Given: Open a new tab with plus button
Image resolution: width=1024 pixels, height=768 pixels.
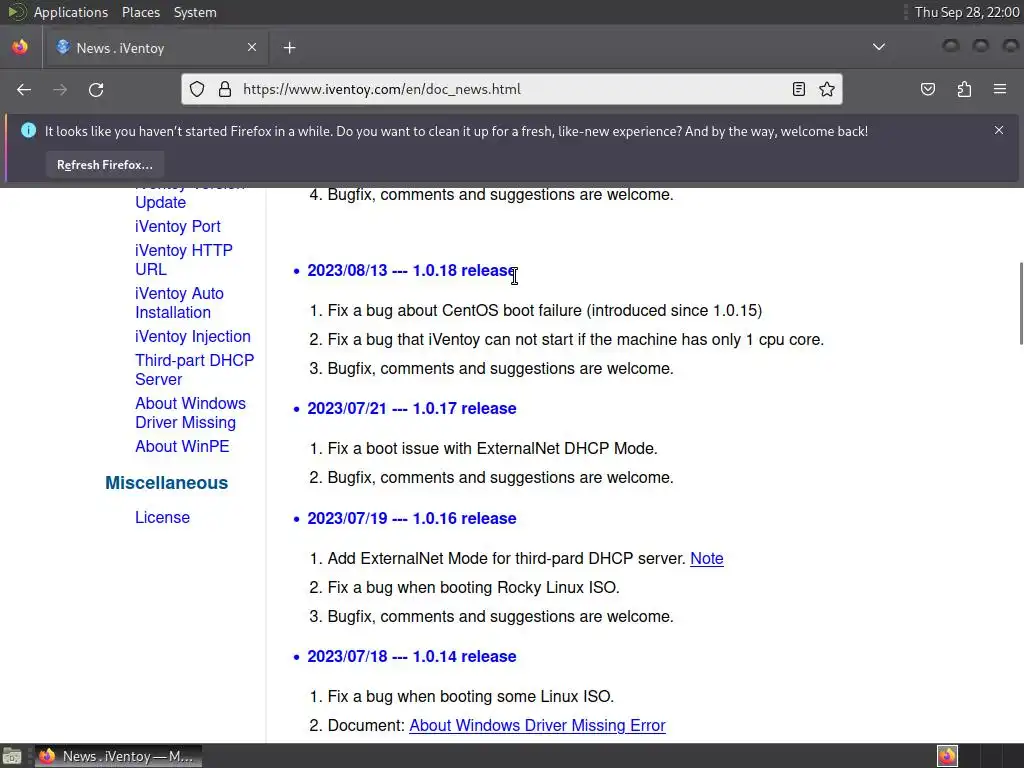Looking at the screenshot, I should point(289,48).
